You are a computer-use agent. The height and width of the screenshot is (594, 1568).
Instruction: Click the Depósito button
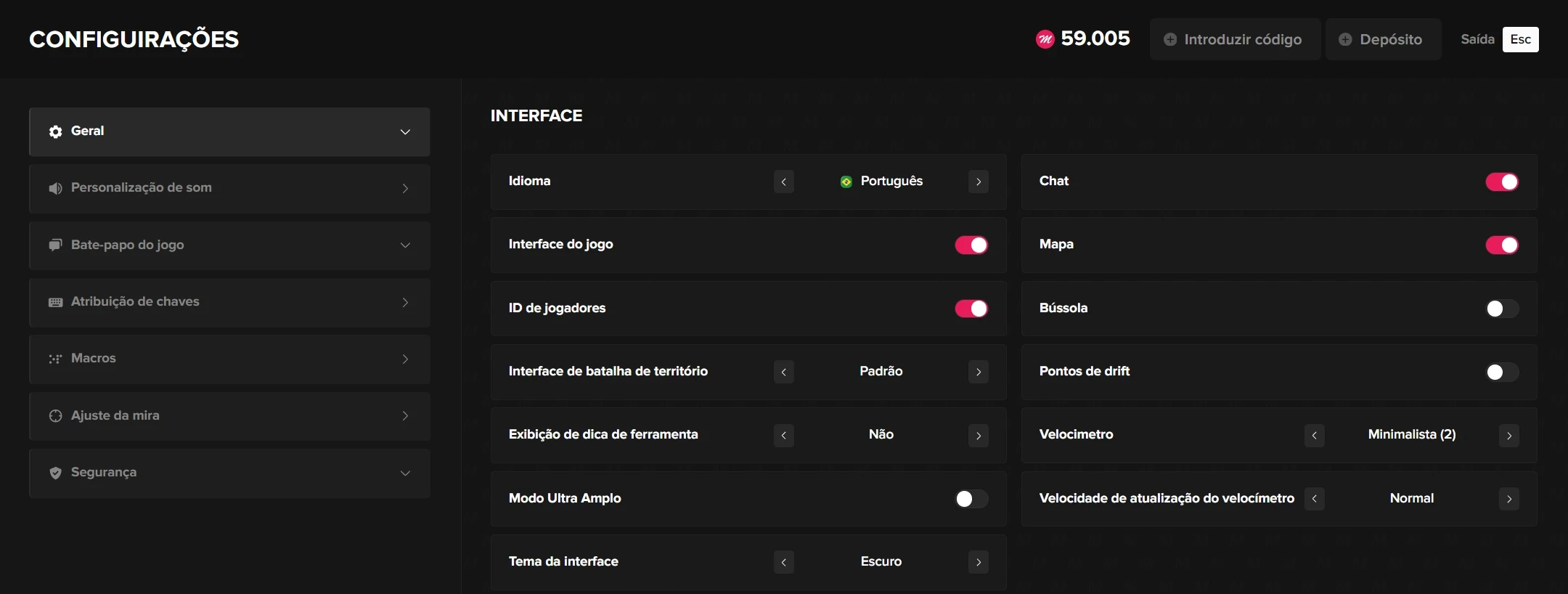(1382, 39)
